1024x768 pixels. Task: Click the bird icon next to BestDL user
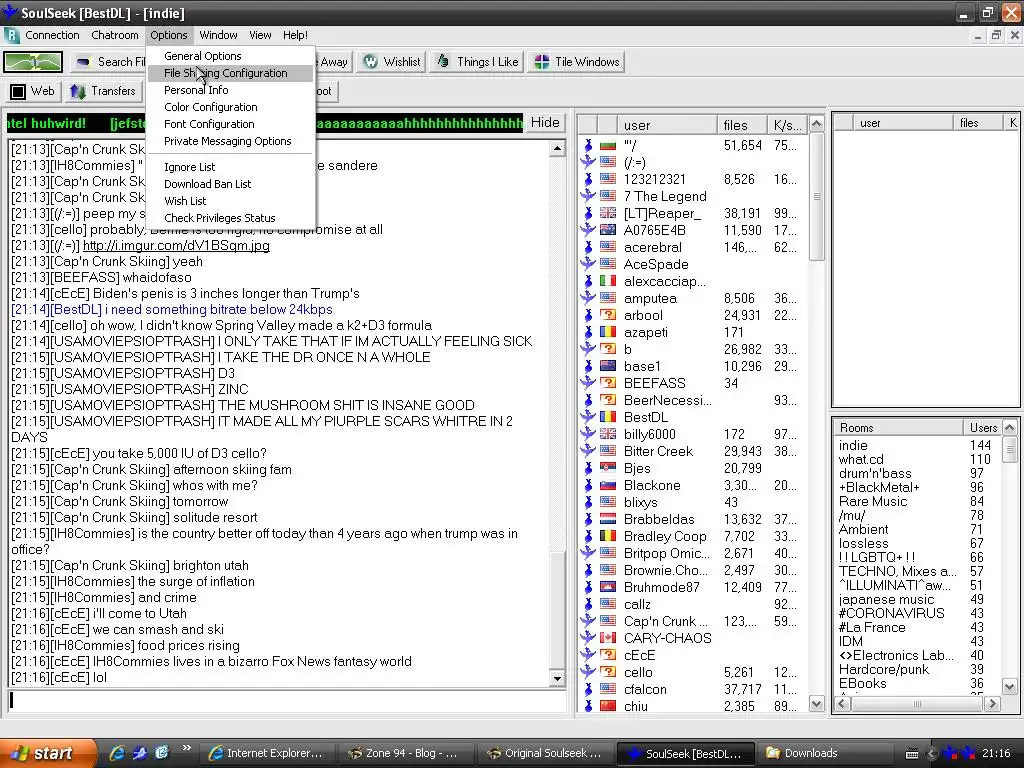pyautogui.click(x=588, y=417)
